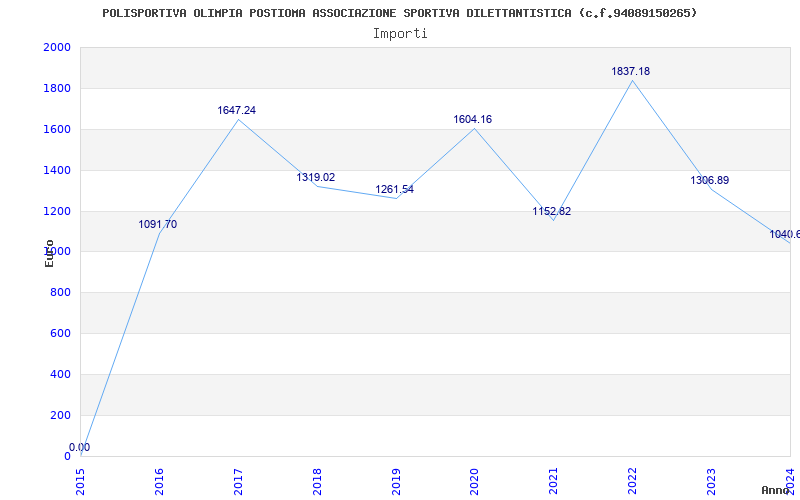The width and height of the screenshot is (800, 500).
Task: Click the data label 1091.70
Action: [158, 224]
